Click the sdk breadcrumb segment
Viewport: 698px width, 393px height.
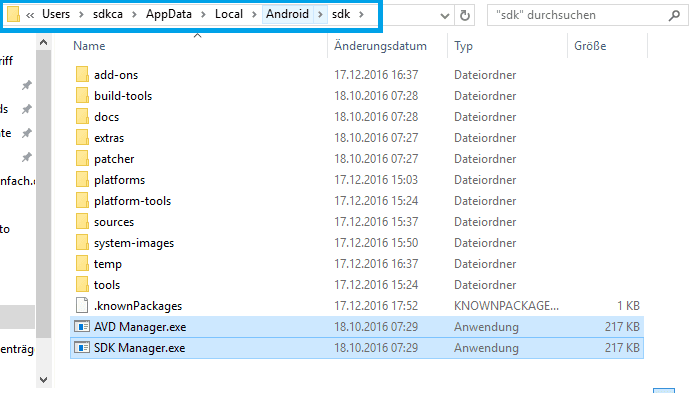pos(341,14)
